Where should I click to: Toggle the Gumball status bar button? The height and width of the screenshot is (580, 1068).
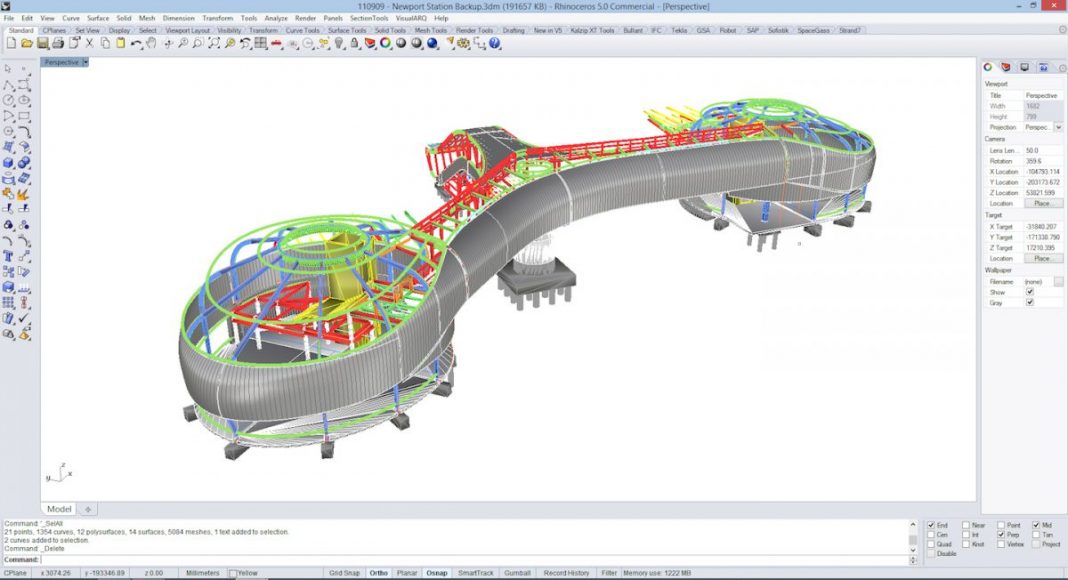pos(517,573)
